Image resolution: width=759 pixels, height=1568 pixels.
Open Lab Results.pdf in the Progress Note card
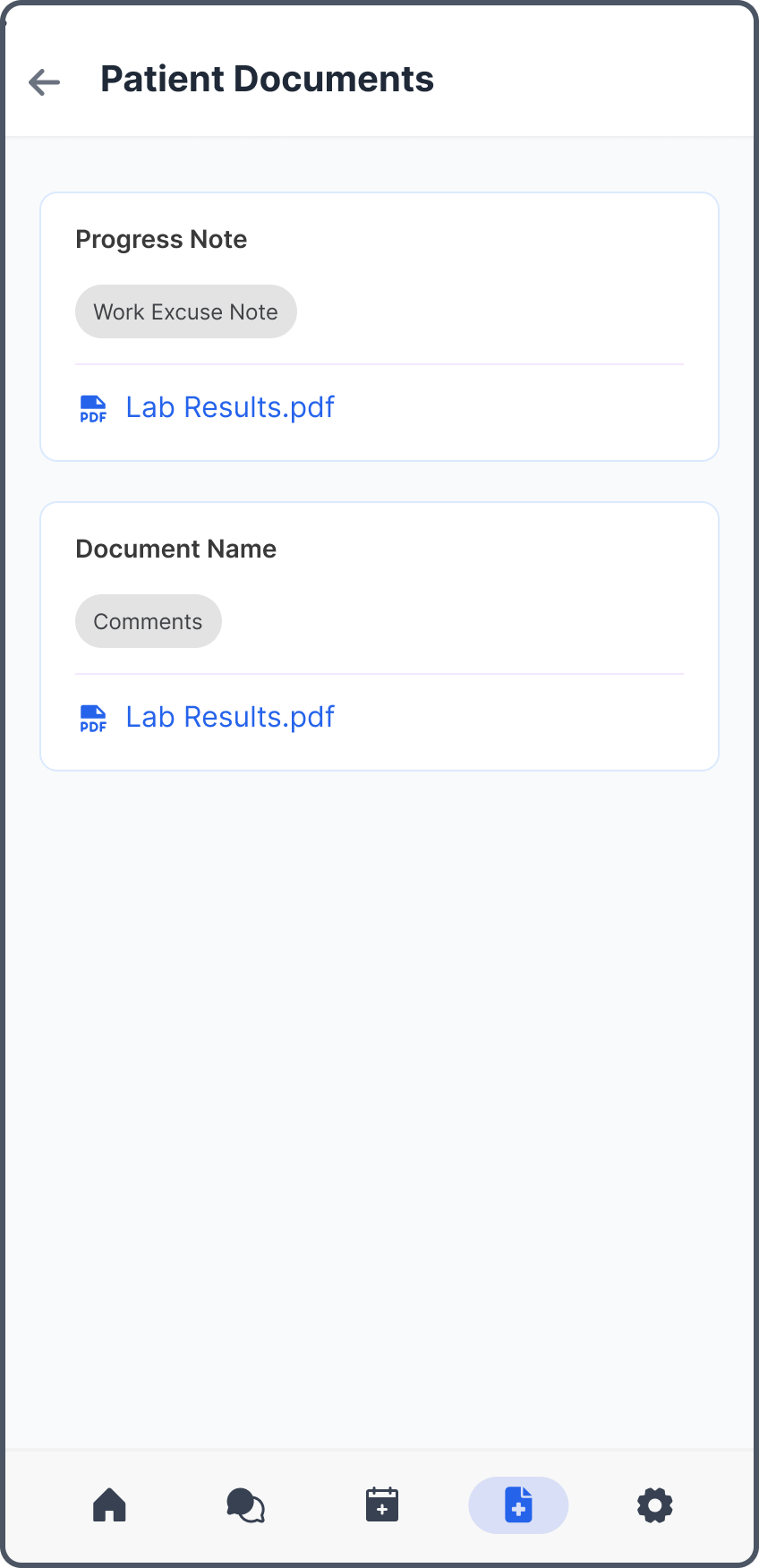pyautogui.click(x=230, y=407)
